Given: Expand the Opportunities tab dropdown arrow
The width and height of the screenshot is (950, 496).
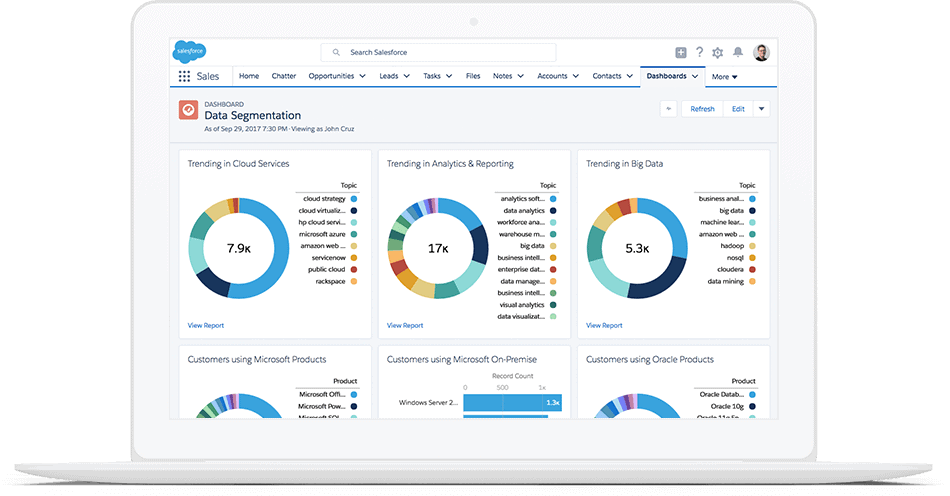Looking at the screenshot, I should point(362,76).
